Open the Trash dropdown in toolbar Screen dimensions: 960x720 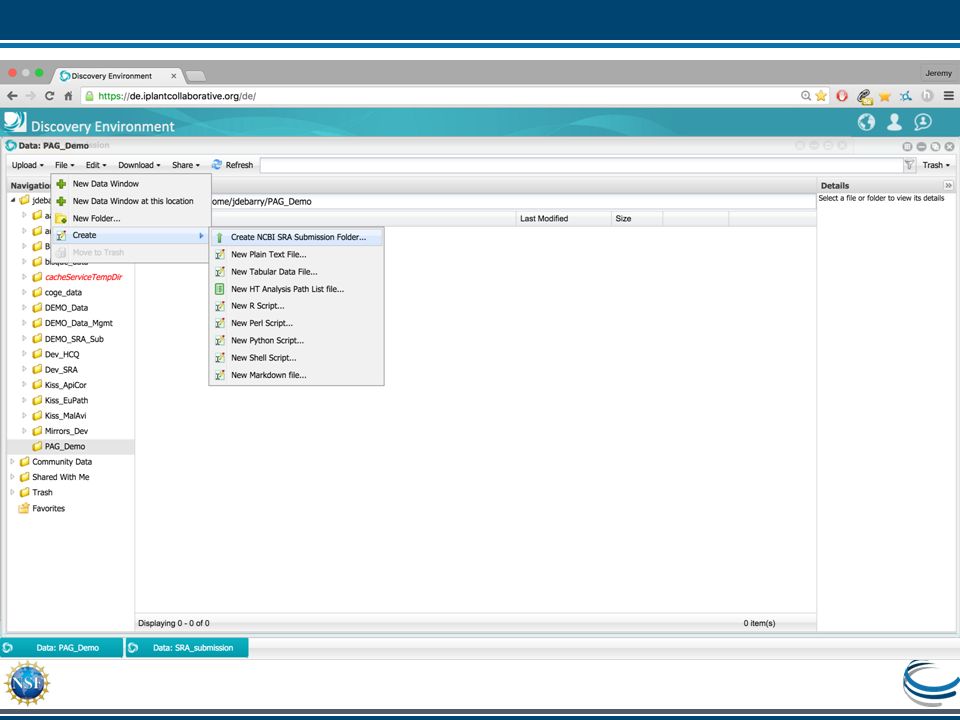pyautogui.click(x=936, y=165)
